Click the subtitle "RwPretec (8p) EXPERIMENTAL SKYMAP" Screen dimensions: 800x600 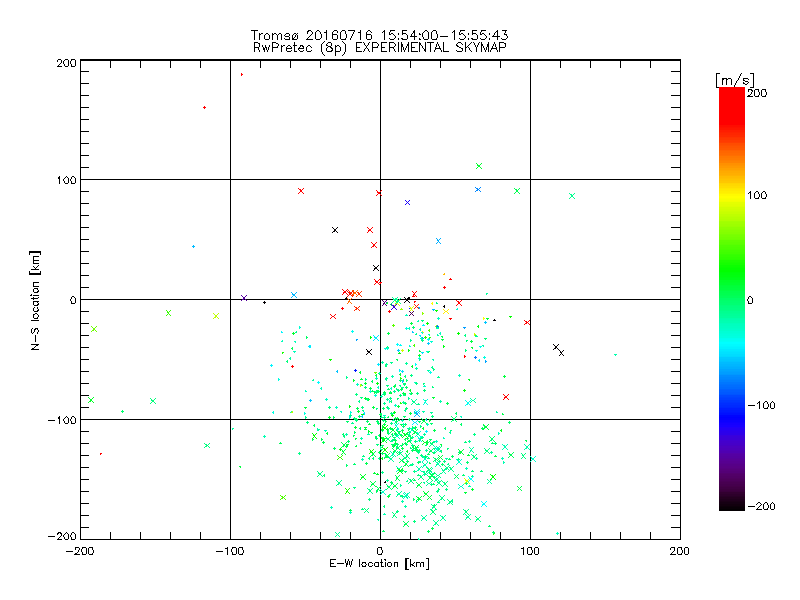pos(379,47)
